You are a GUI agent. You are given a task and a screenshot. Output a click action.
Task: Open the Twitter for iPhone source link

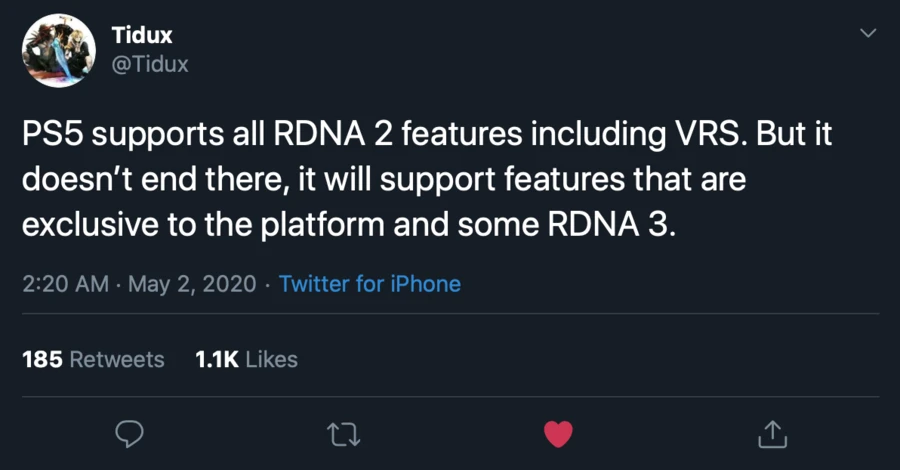click(370, 284)
